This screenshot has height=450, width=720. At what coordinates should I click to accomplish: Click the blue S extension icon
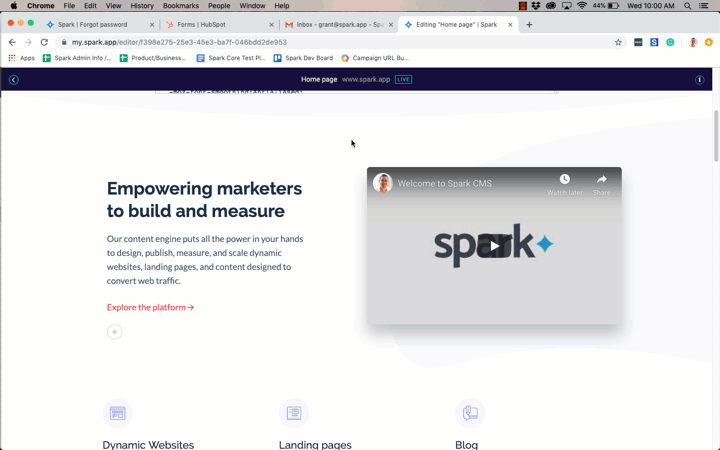pyautogui.click(x=654, y=42)
